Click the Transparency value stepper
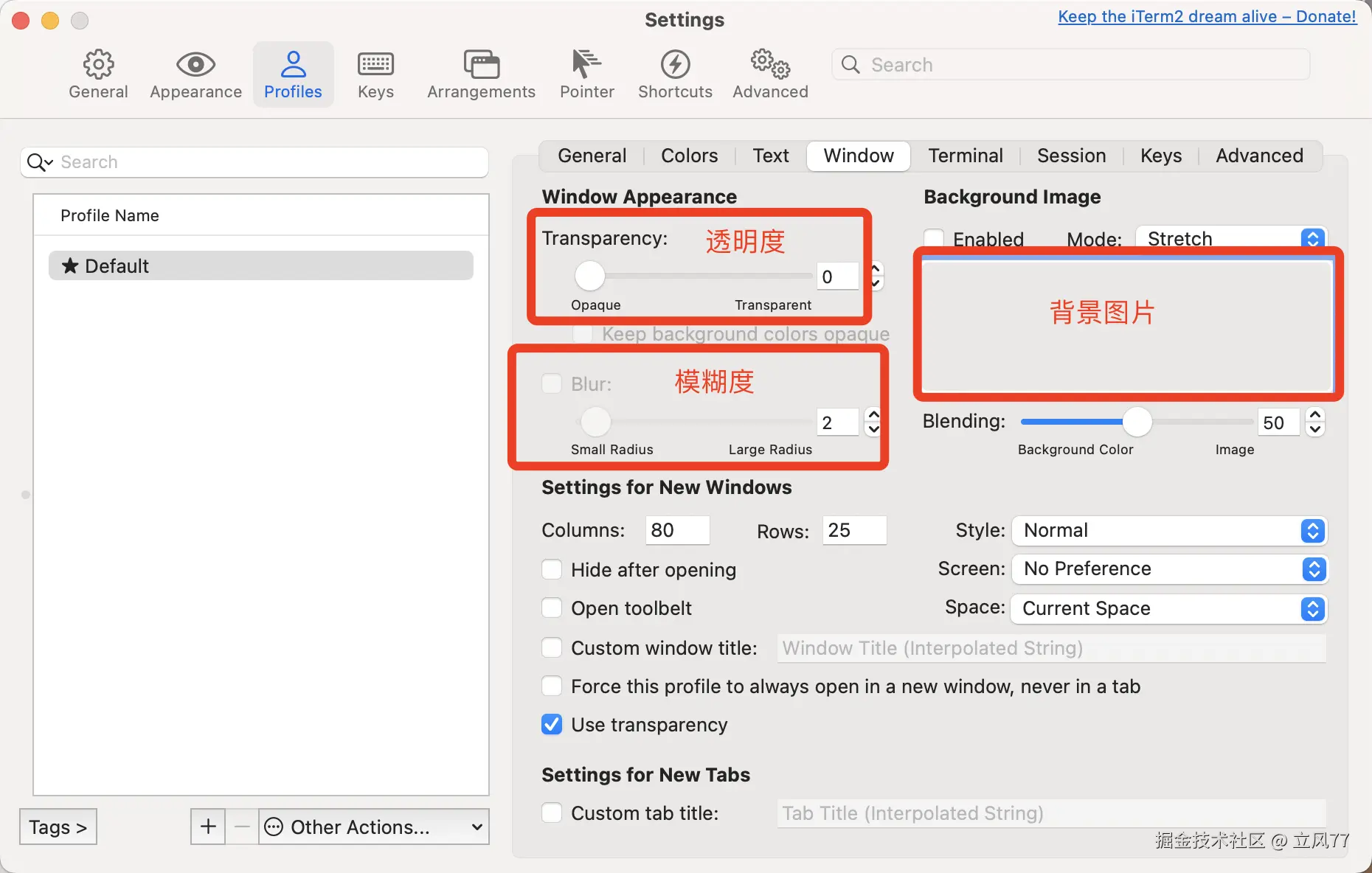1372x873 pixels. point(876,276)
